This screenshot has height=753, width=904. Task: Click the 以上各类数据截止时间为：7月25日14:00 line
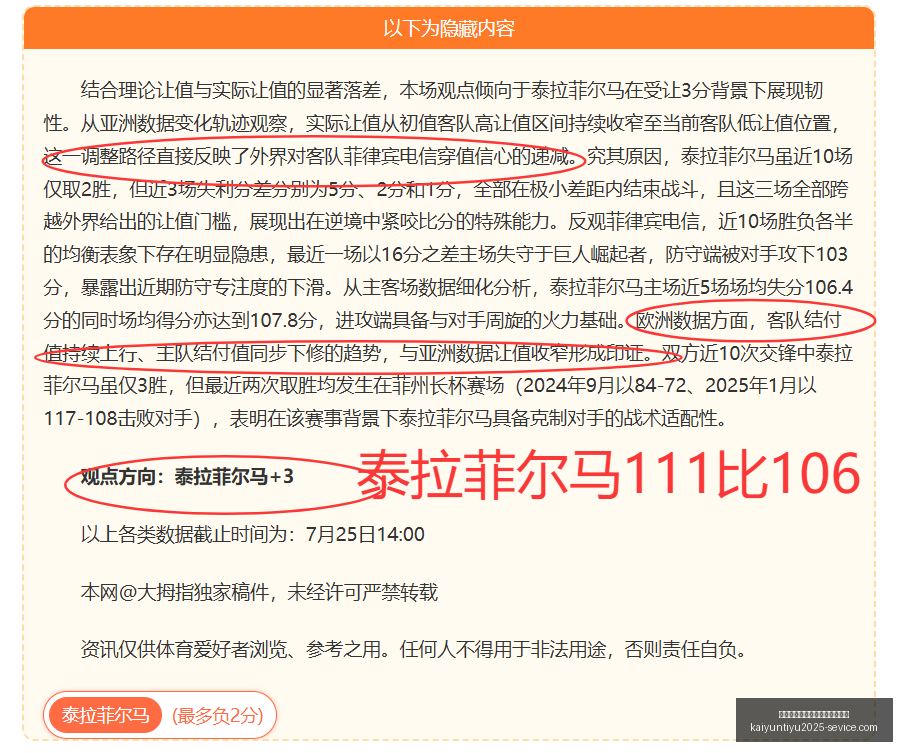tap(253, 534)
